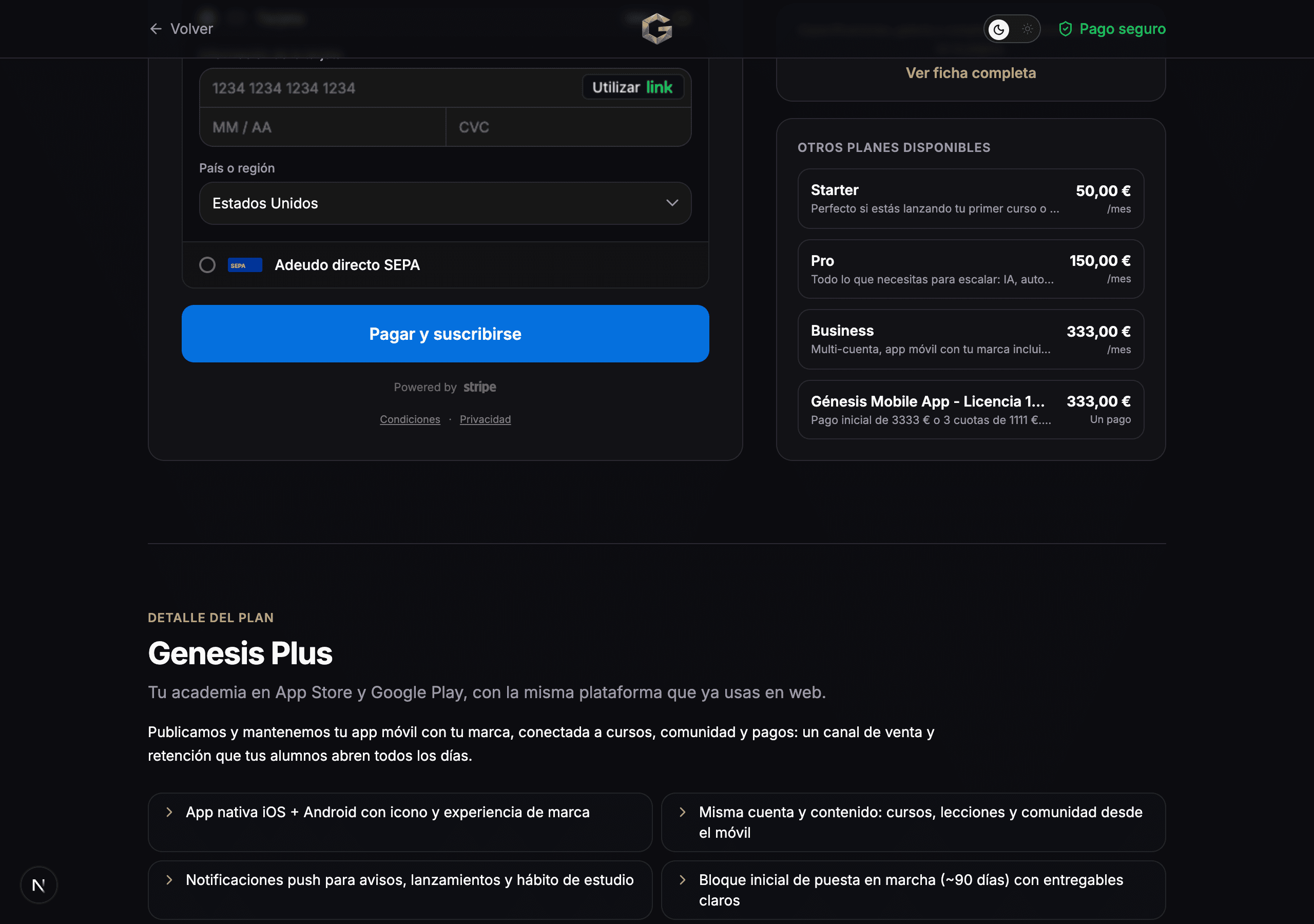Click the N logo in the bottom corner
The width and height of the screenshot is (1314, 924).
pos(38,884)
